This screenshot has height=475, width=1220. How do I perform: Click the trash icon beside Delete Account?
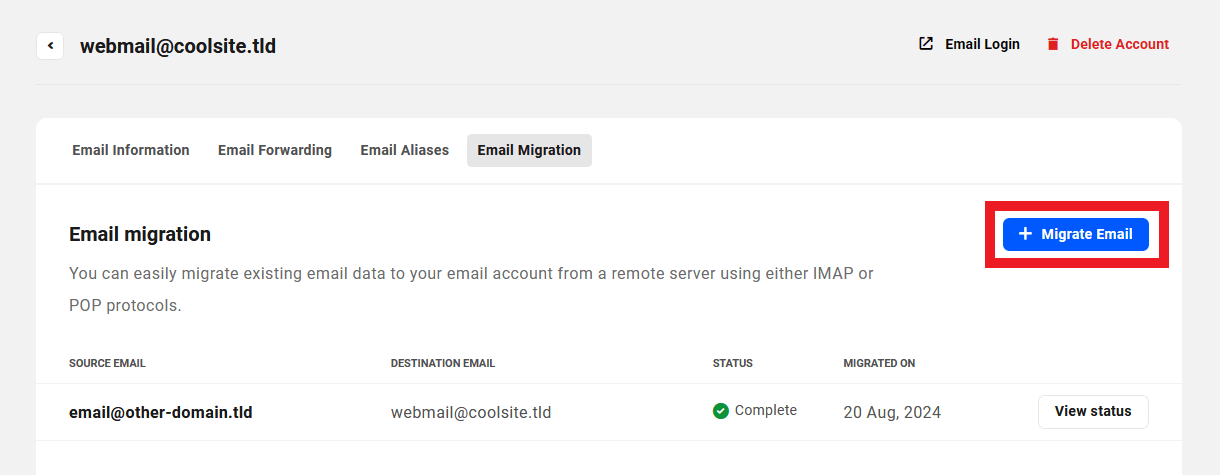(1053, 44)
